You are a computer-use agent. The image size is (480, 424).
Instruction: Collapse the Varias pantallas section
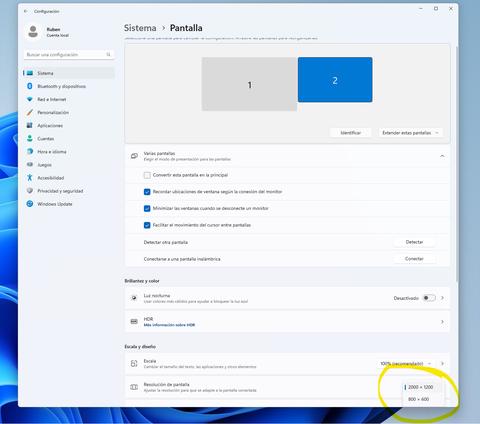point(442,156)
